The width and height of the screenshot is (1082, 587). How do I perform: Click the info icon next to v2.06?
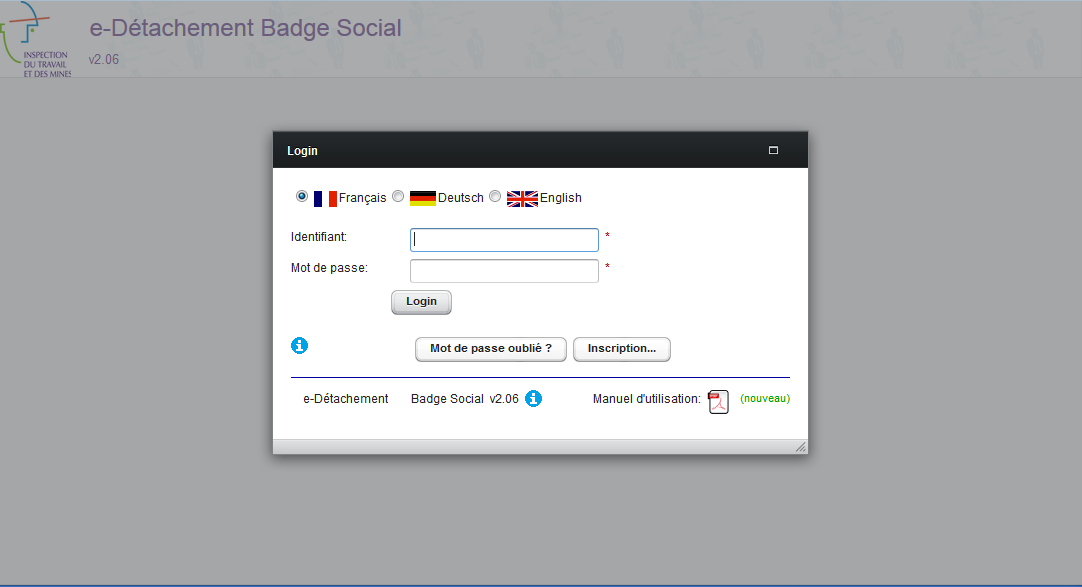pos(533,399)
